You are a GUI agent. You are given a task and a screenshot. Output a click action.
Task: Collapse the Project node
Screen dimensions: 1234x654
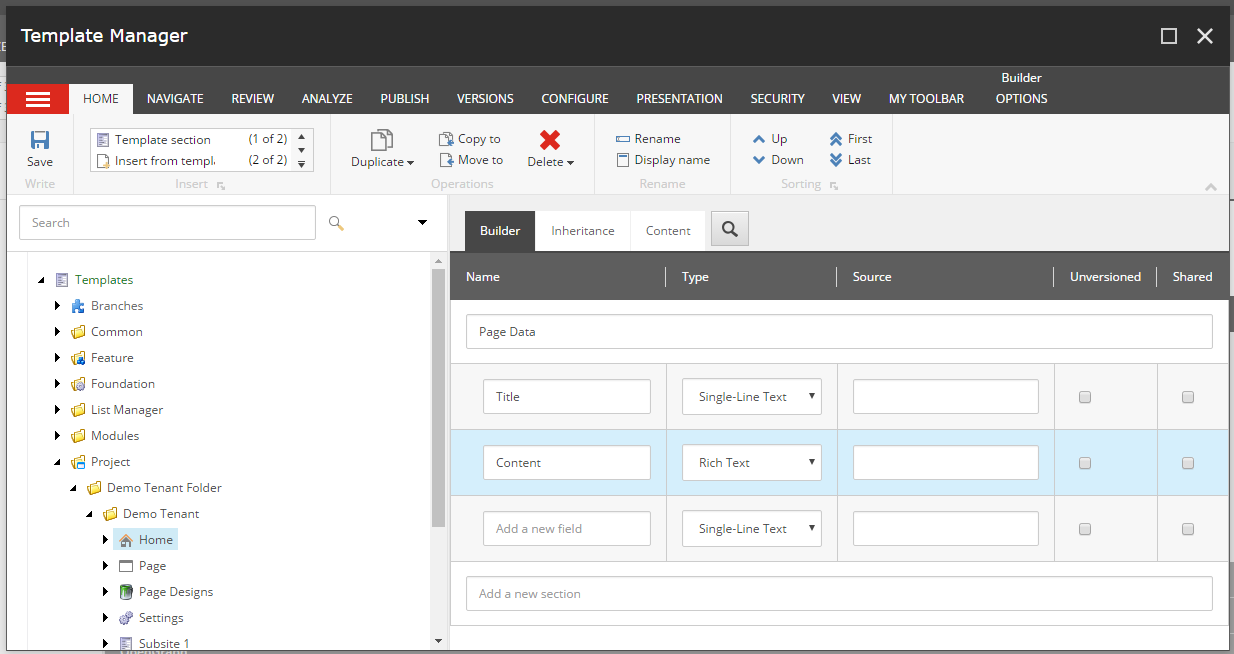point(58,462)
